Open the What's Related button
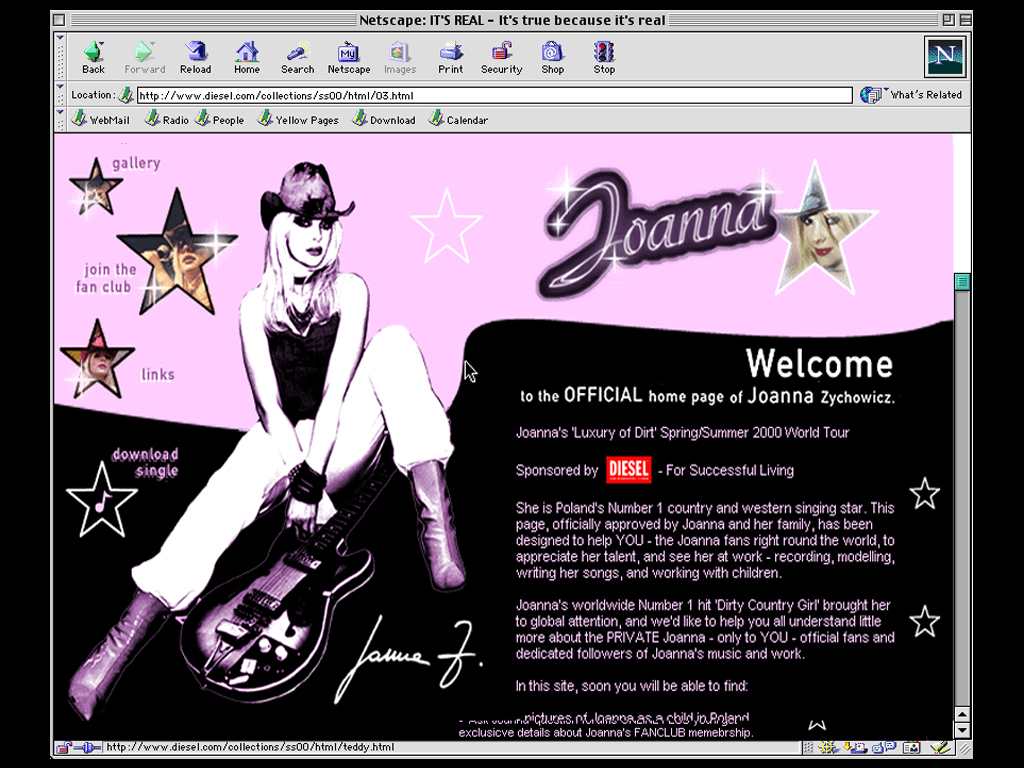1024x768 pixels. click(911, 95)
